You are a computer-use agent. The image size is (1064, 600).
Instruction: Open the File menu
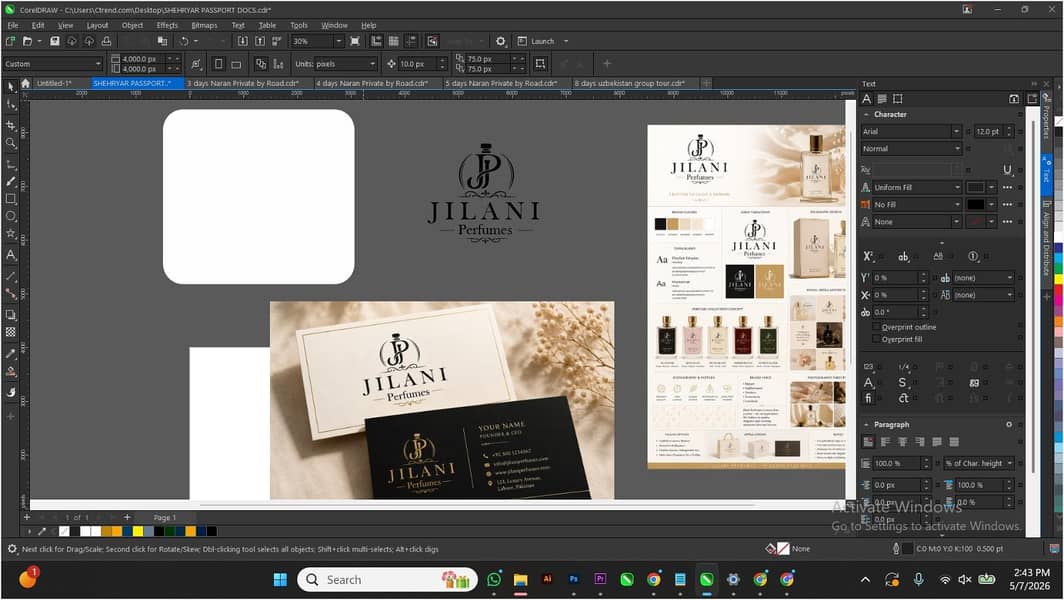(x=12, y=25)
